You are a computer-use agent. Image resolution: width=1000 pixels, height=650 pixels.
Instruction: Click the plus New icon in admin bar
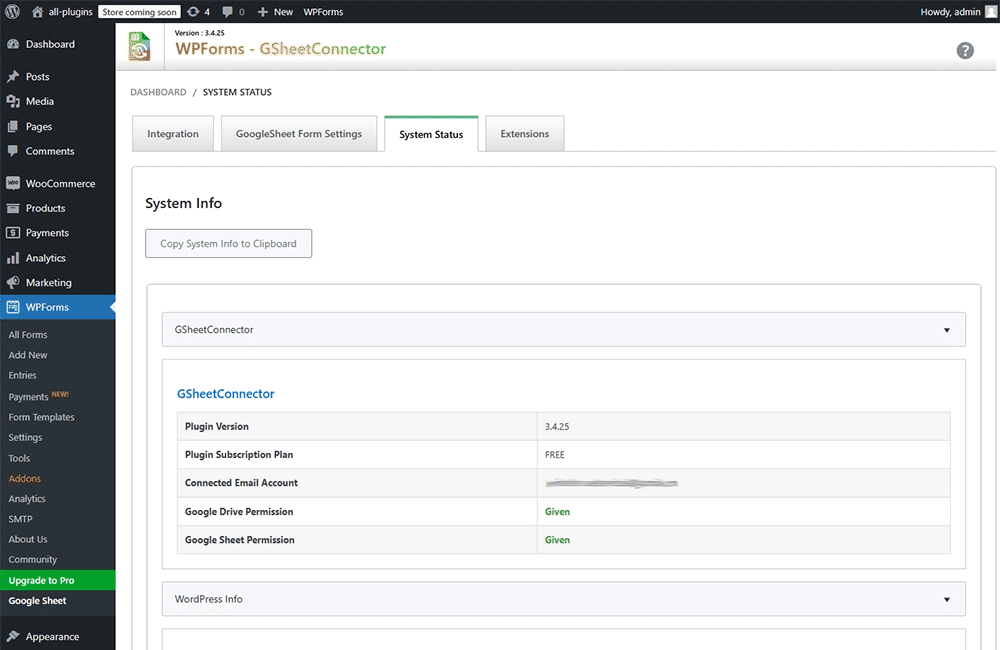pyautogui.click(x=262, y=11)
